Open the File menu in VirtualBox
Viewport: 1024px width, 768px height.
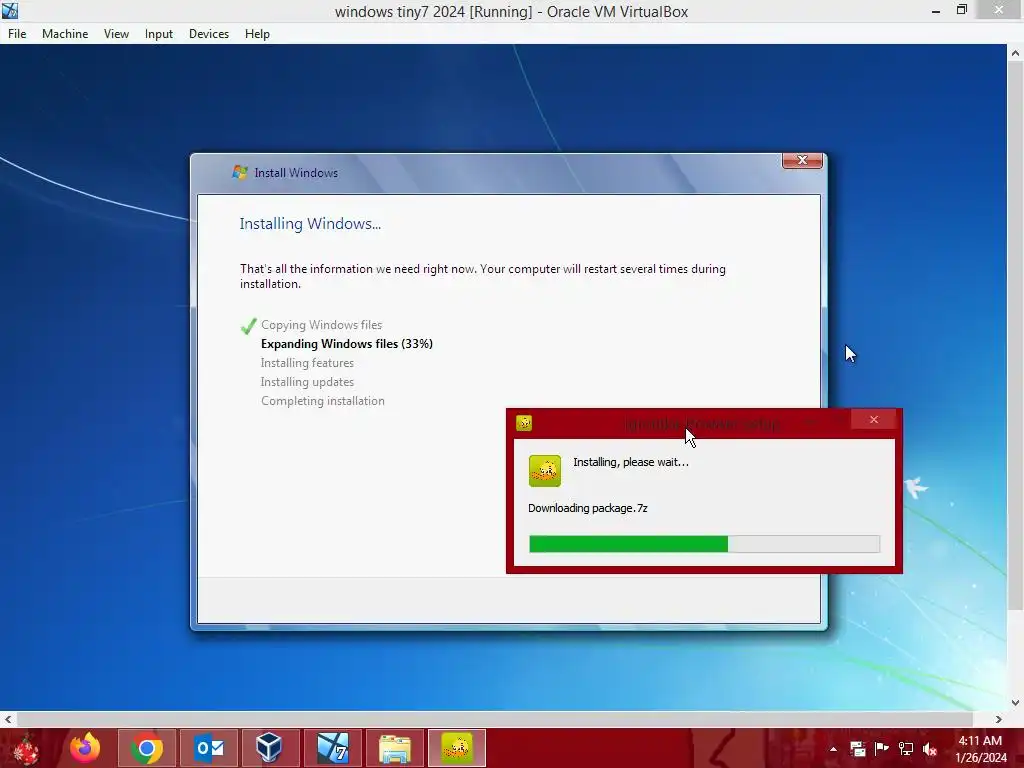coord(17,34)
